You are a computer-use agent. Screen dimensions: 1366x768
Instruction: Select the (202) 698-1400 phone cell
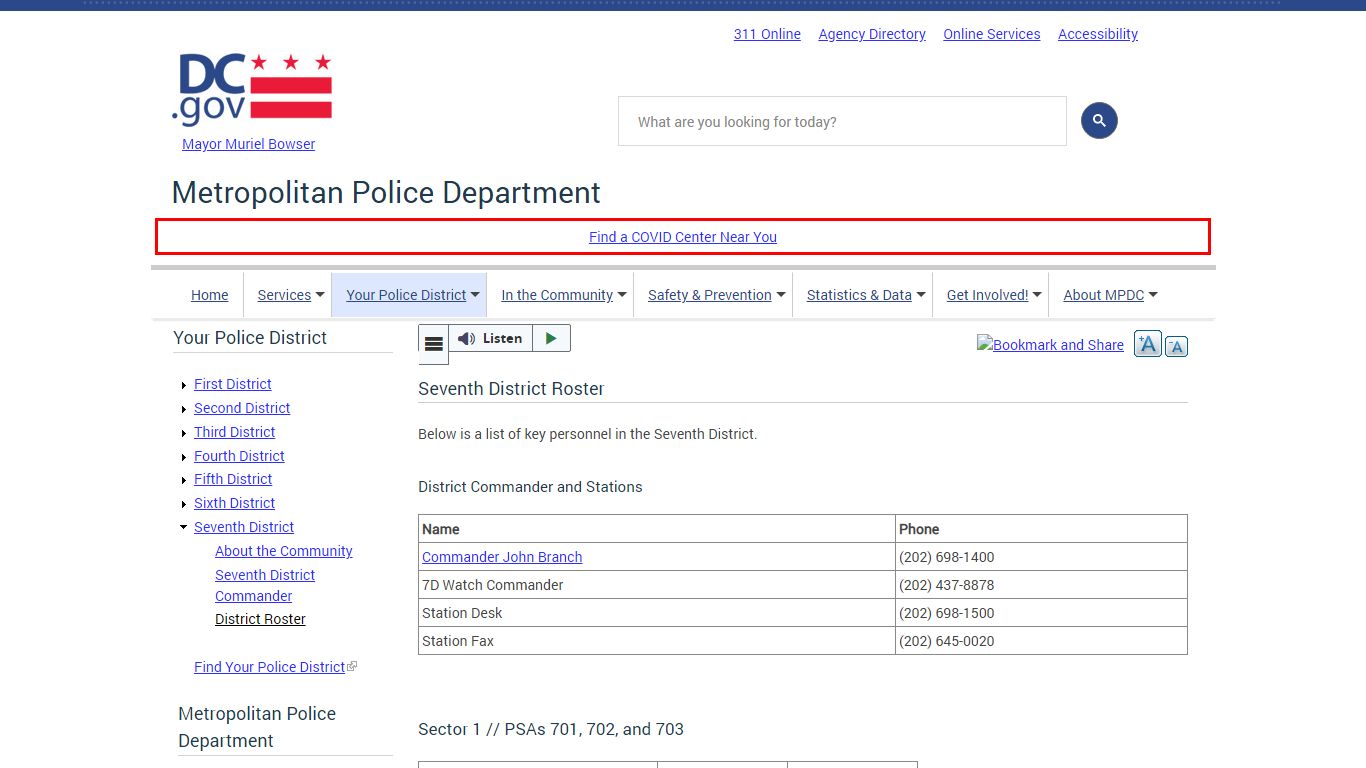click(x=1041, y=557)
